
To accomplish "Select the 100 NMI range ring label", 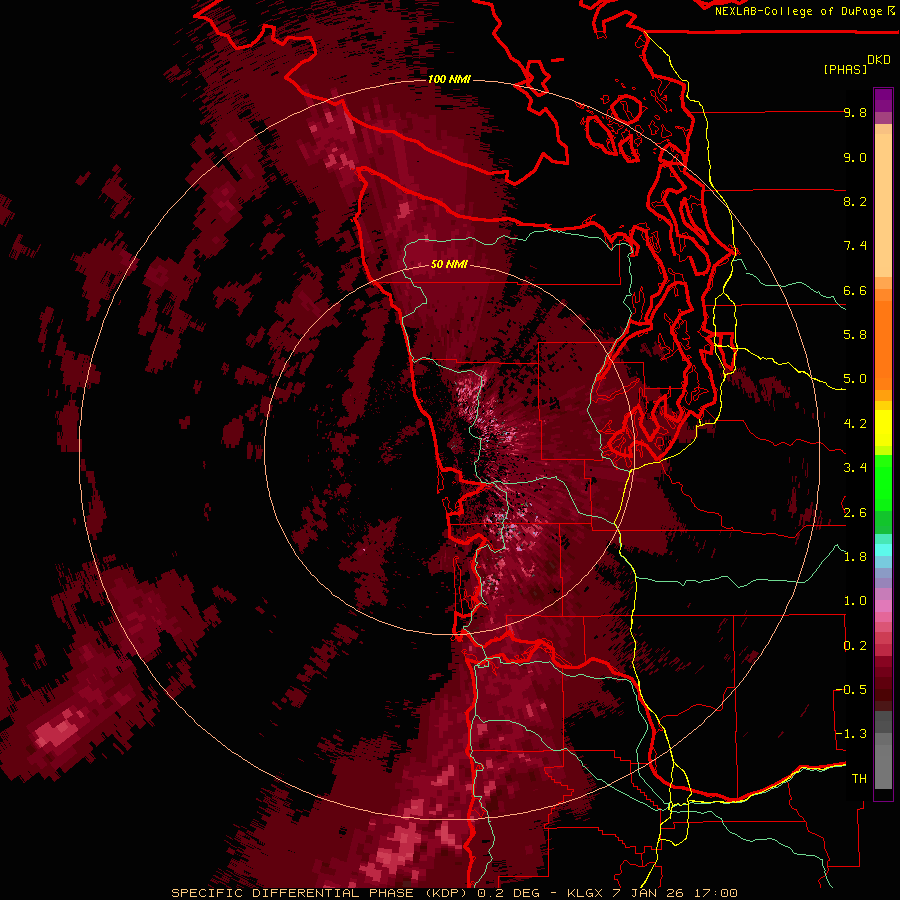I will (x=449, y=79).
